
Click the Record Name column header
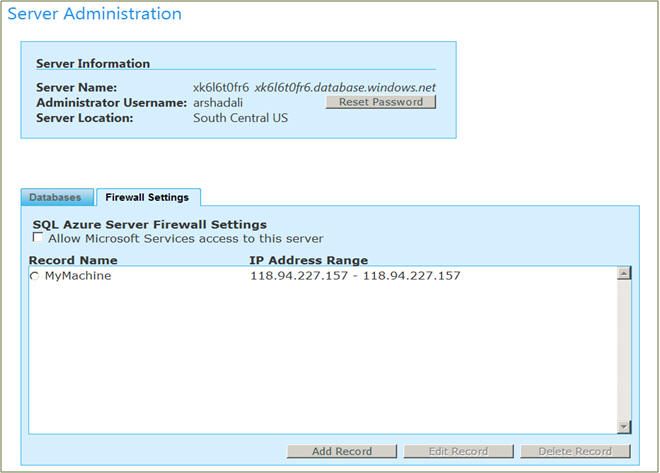73,260
